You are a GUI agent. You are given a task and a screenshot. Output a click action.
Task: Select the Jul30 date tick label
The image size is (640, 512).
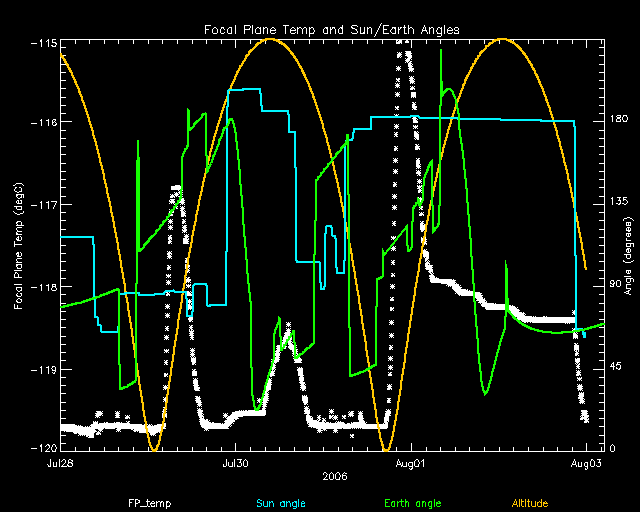click(235, 464)
